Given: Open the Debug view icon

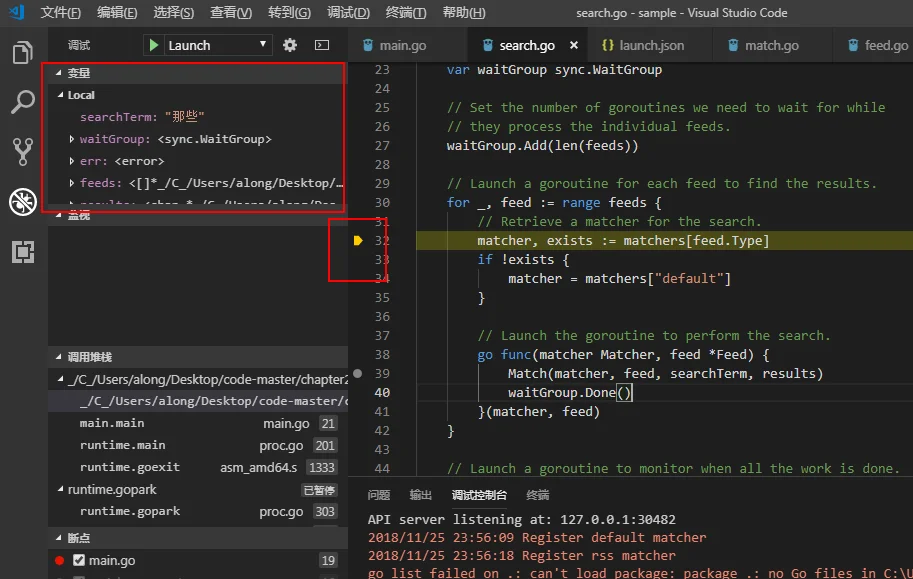Looking at the screenshot, I should pyautogui.click(x=23, y=202).
